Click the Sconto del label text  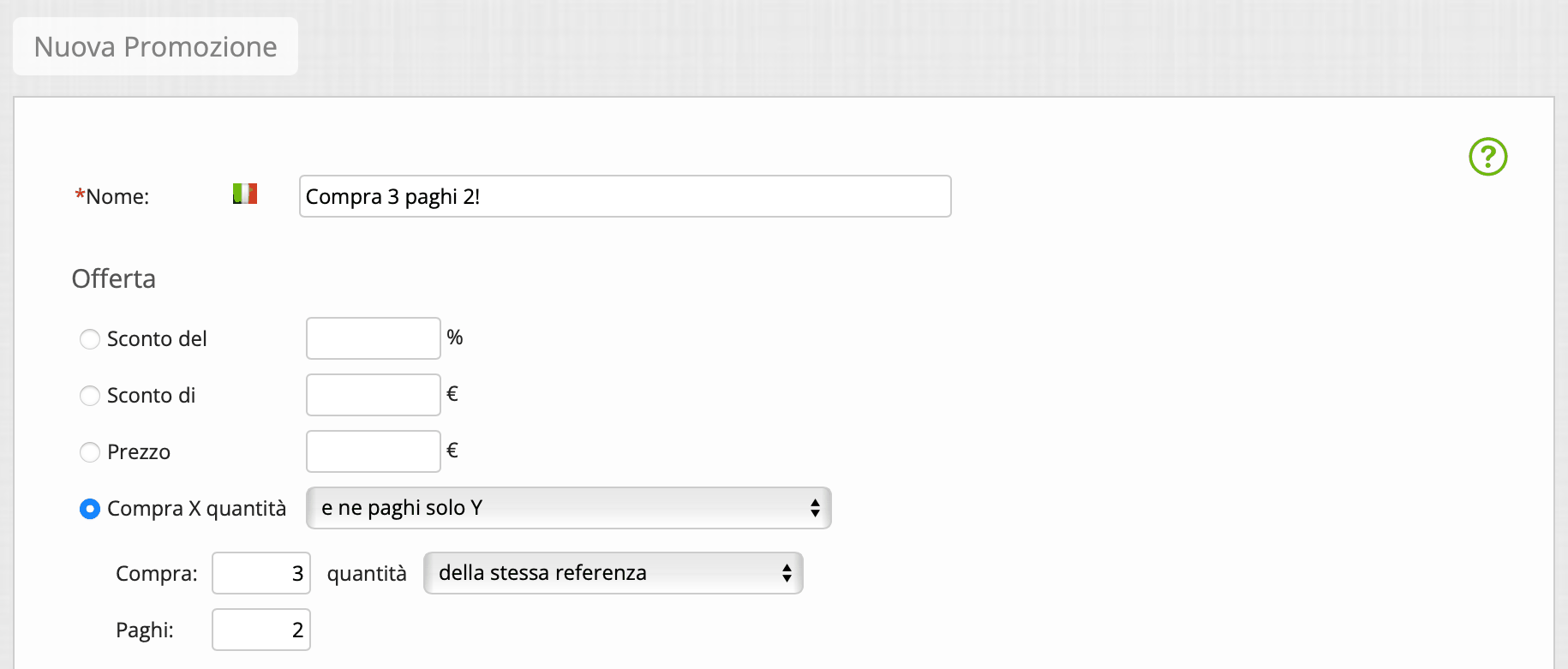[157, 339]
